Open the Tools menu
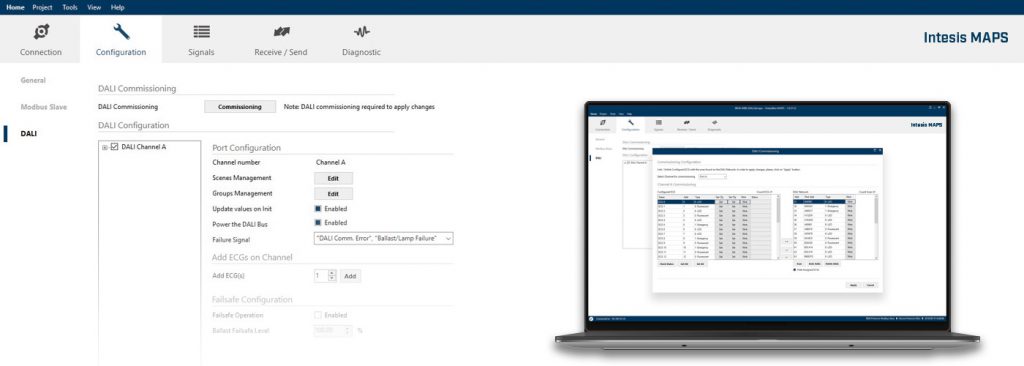1024x366 pixels. (70, 7)
